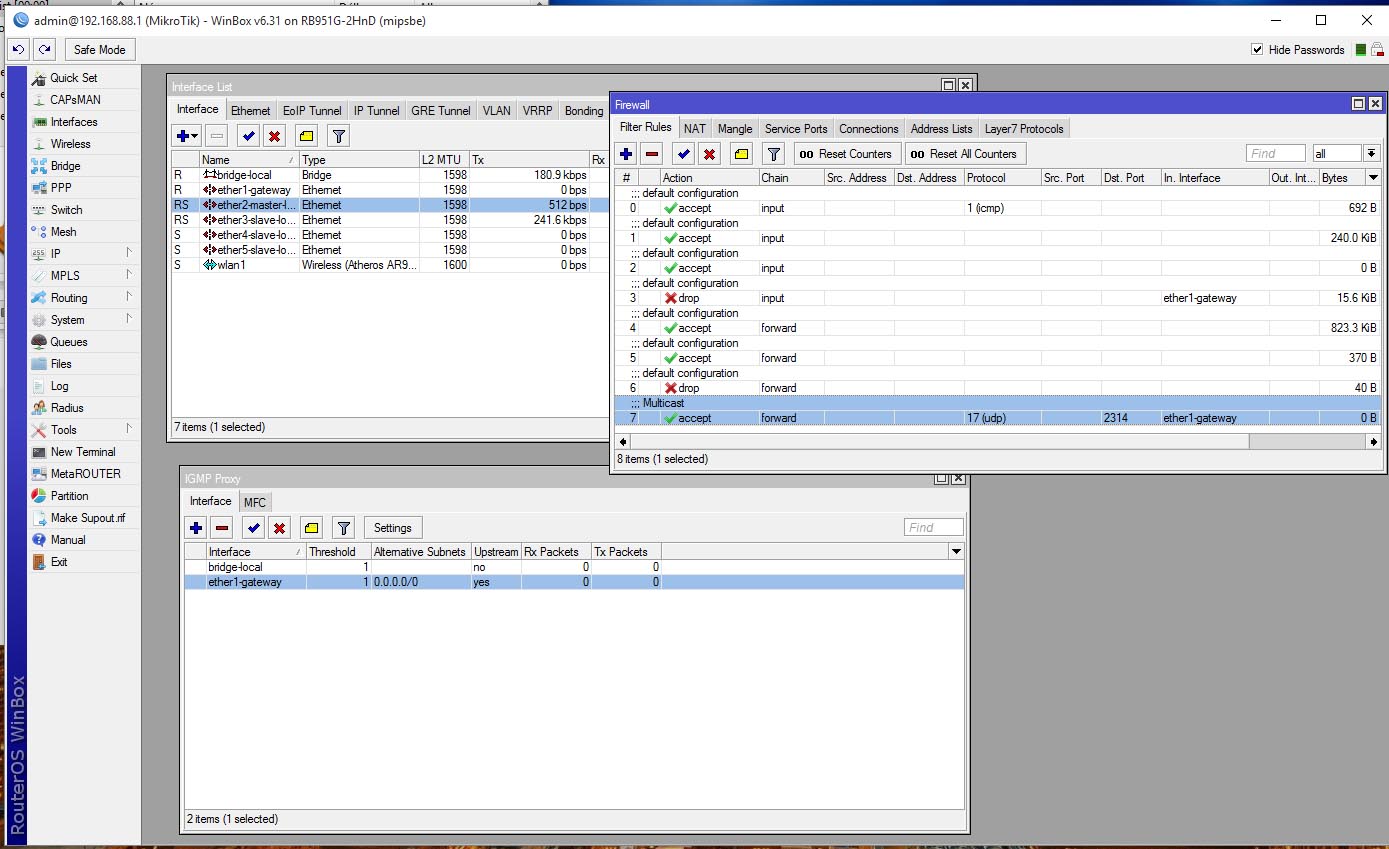Open the Firewall chain filter 'all' dropdown
Image resolution: width=1389 pixels, height=849 pixels.
pyautogui.click(x=1371, y=154)
